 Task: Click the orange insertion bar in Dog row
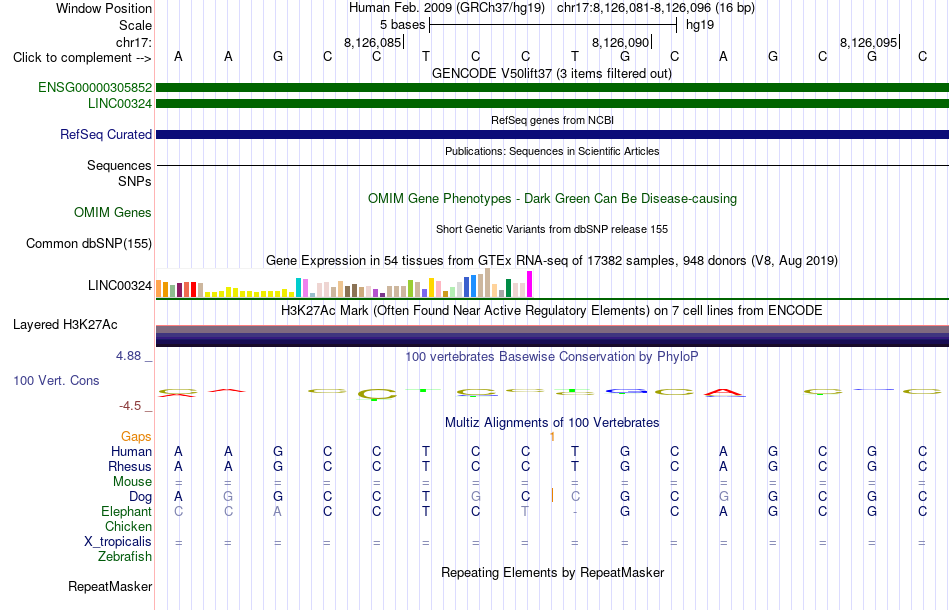[x=553, y=496]
